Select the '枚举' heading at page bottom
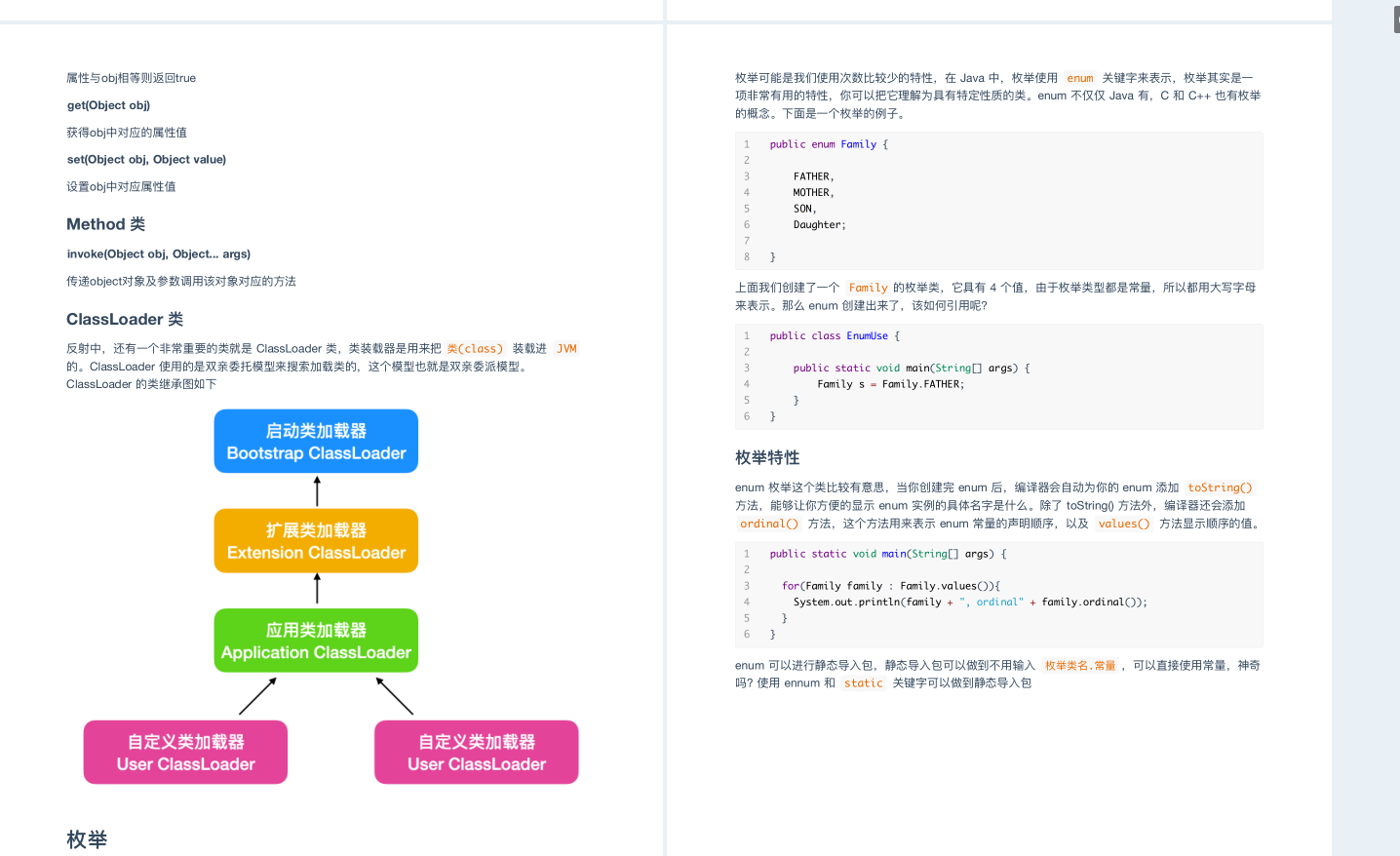The height and width of the screenshot is (856, 1400). click(x=87, y=839)
